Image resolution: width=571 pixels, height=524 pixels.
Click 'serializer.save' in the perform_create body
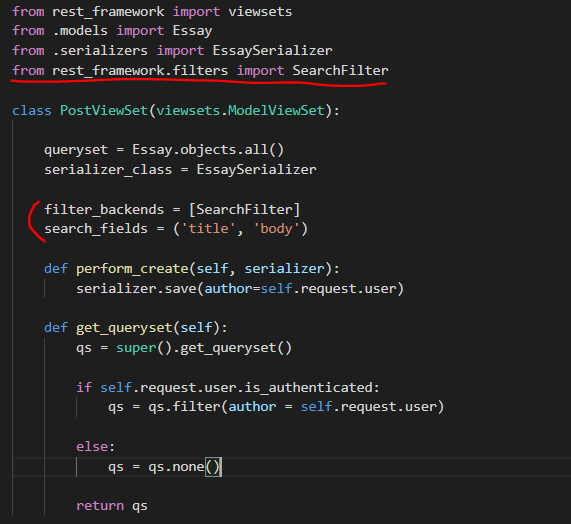coord(136,289)
